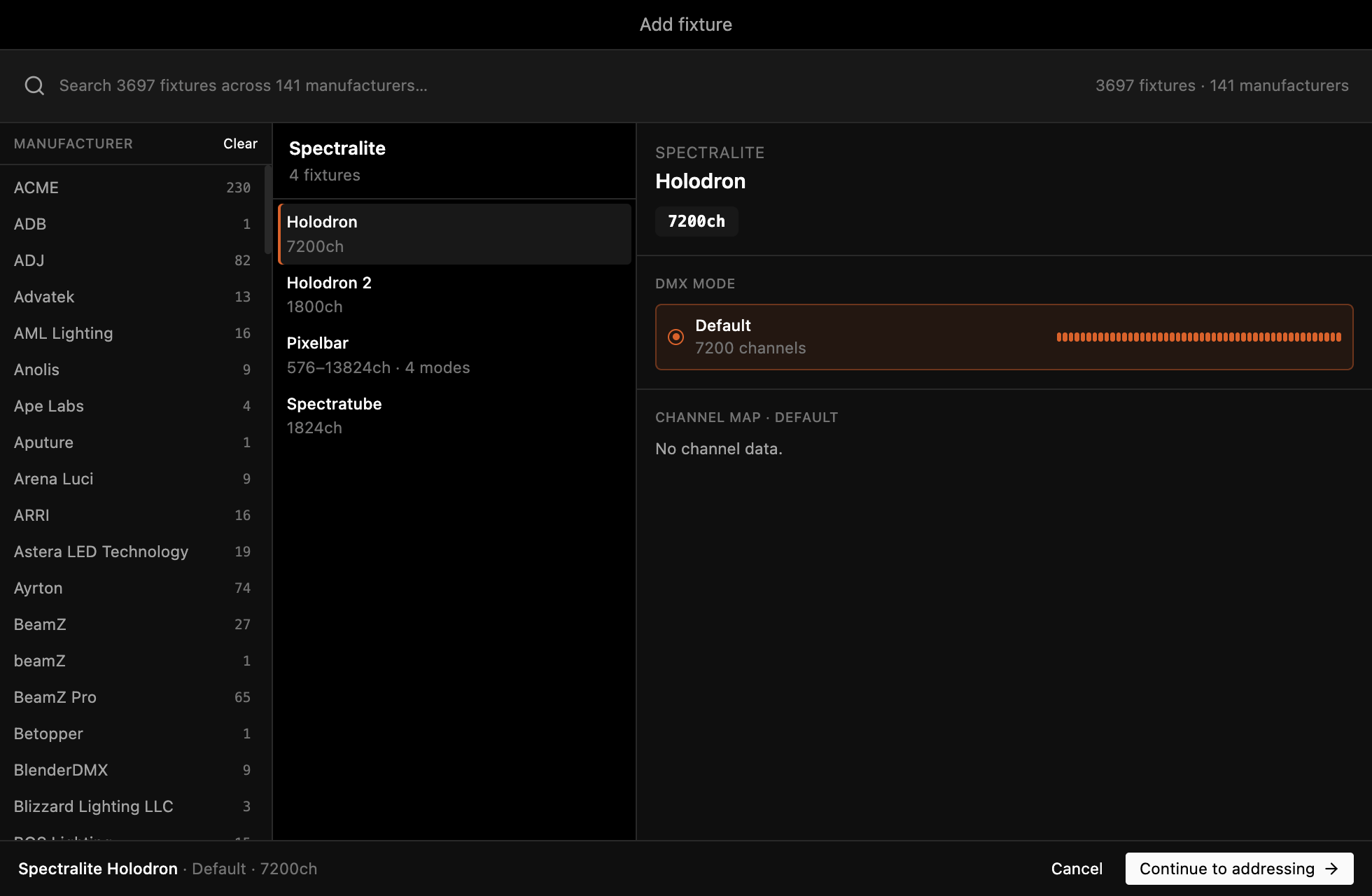Viewport: 1372px width, 896px height.
Task: Choose lowercase beamZ manufacturer with 1 fixture
Action: (x=132, y=661)
